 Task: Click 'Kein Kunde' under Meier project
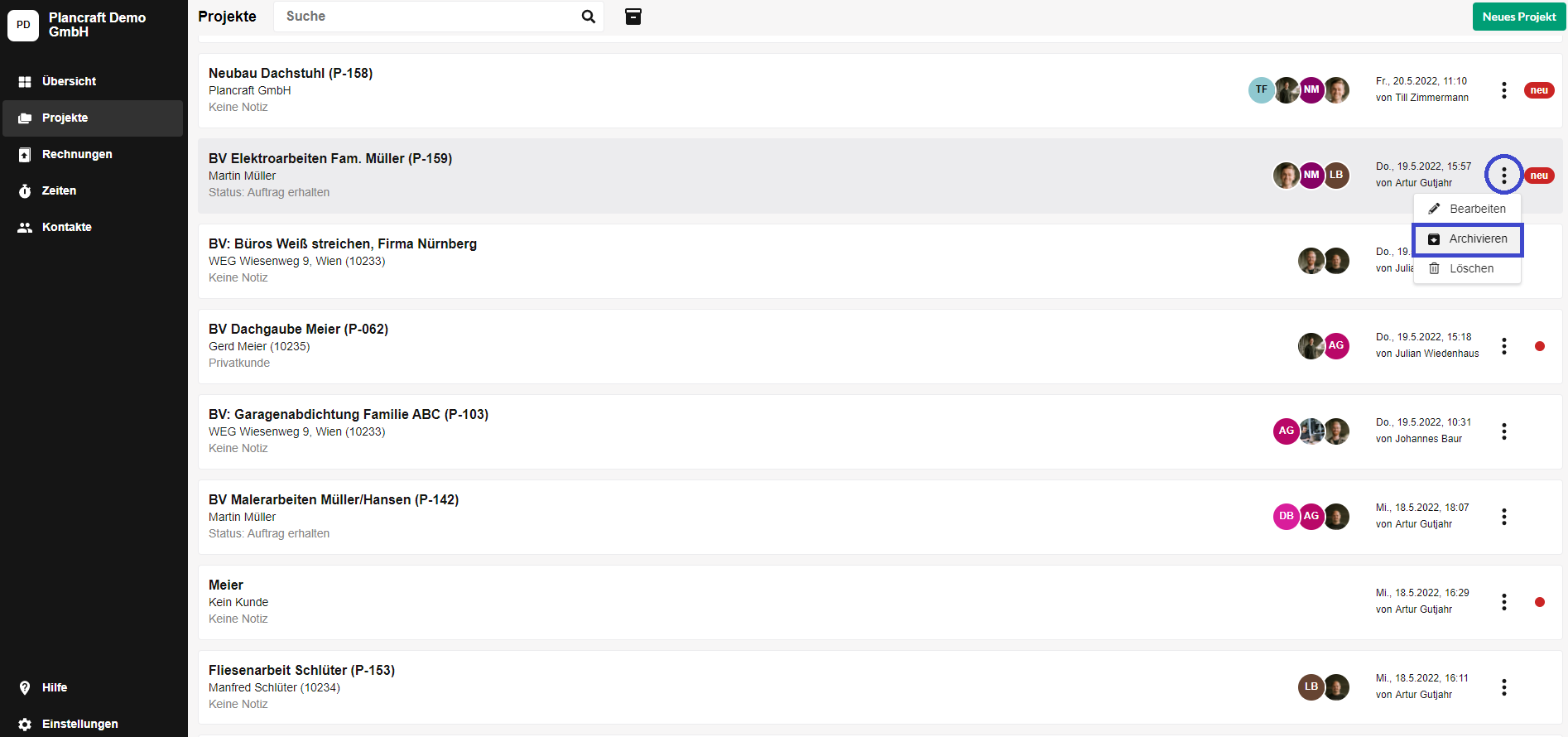[238, 602]
